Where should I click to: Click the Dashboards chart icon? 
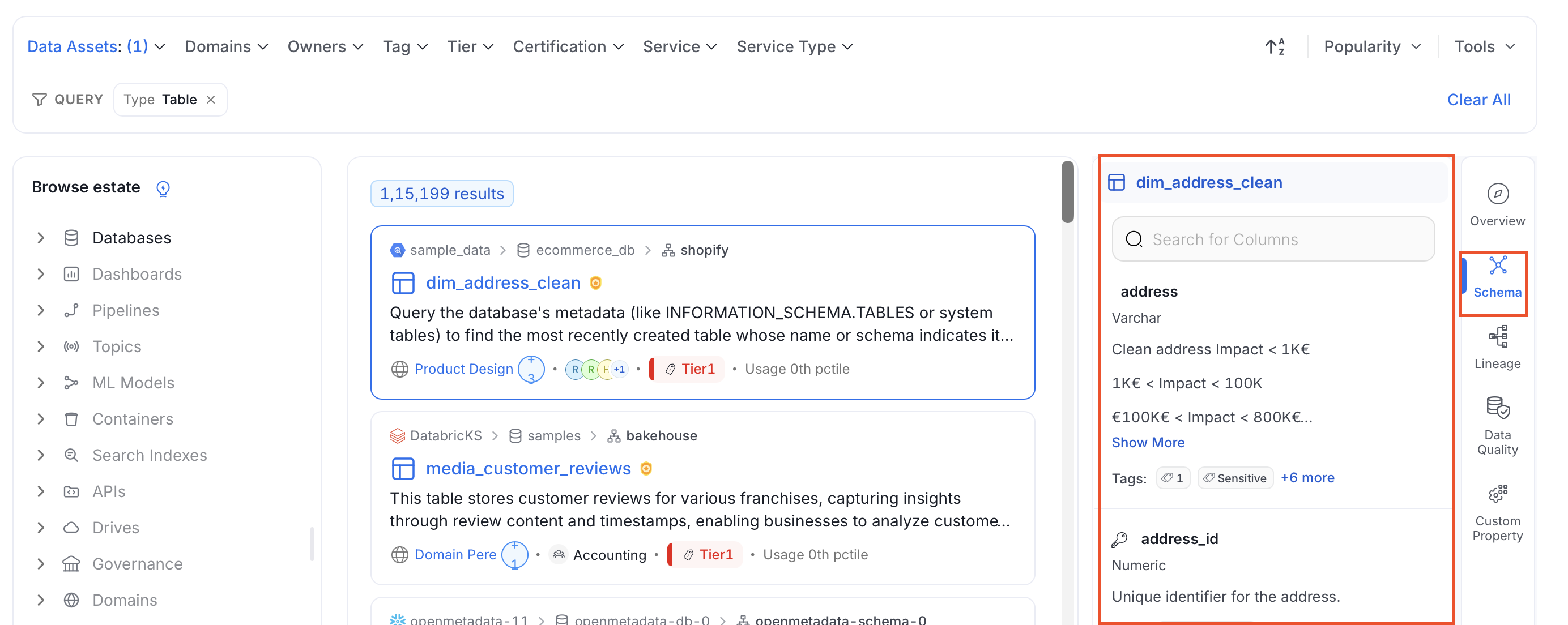coord(71,274)
